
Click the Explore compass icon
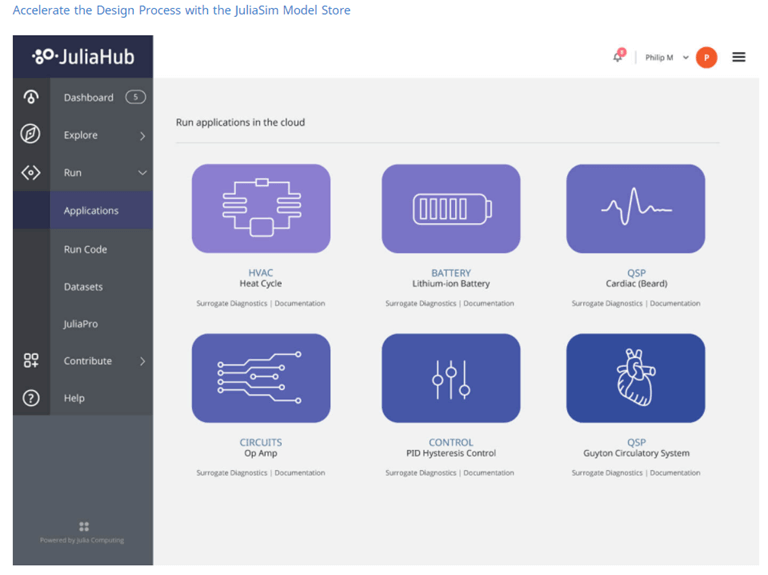[30, 134]
